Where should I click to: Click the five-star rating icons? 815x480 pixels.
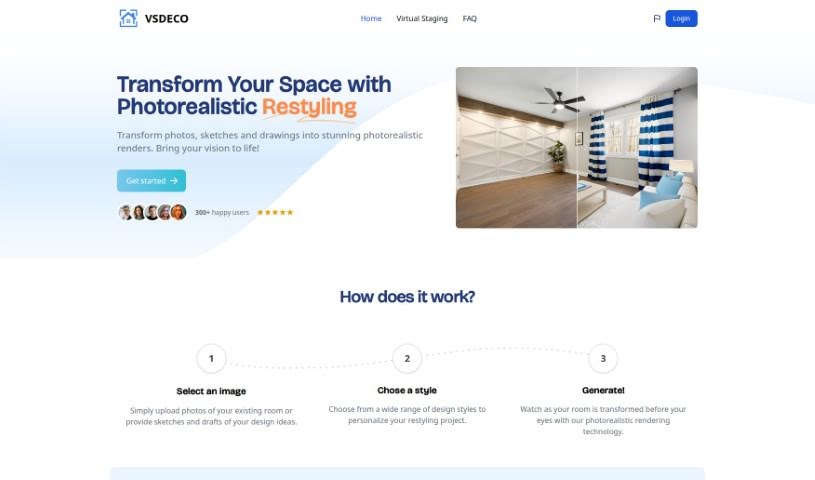275,212
